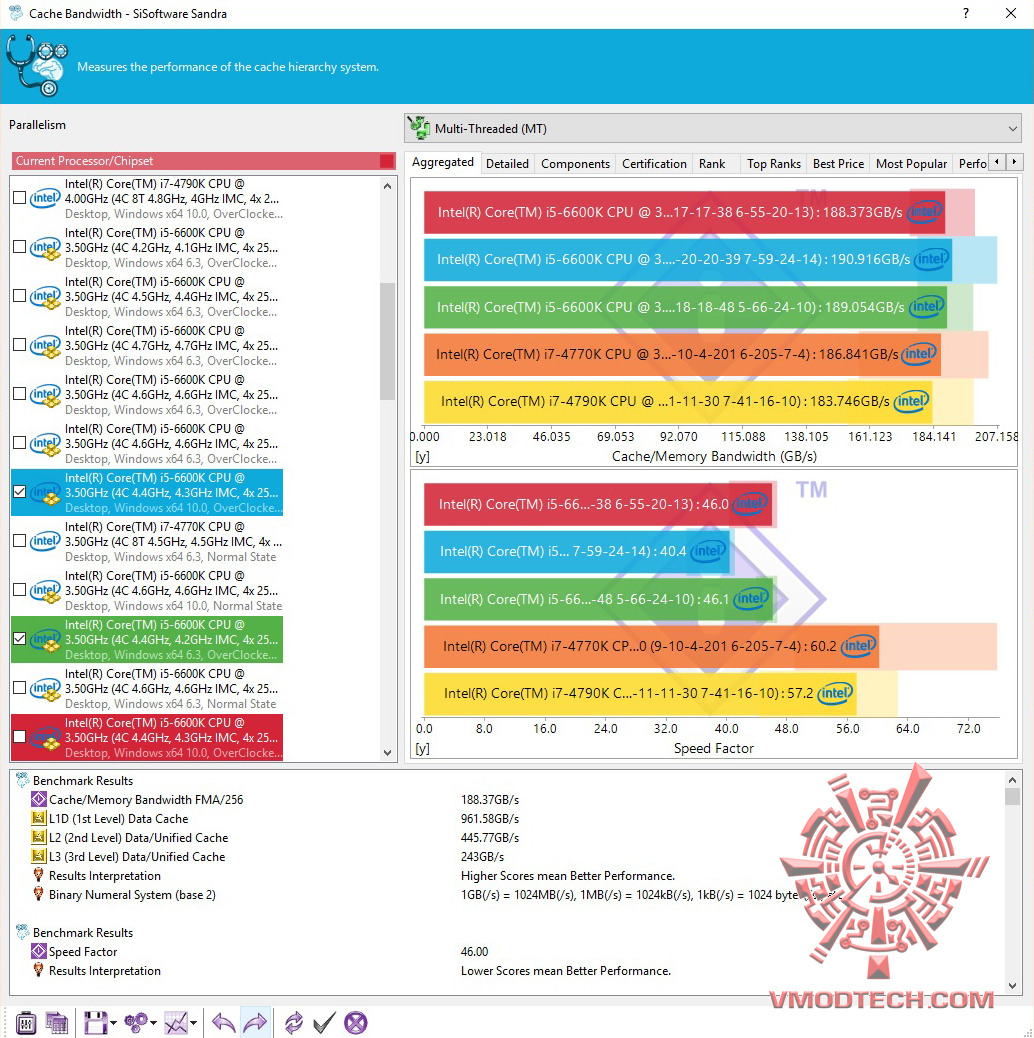Check the i5-6600K 4.7GHz, 4.7GHz IMC checkbox
The image size is (1034, 1038).
tap(20, 345)
